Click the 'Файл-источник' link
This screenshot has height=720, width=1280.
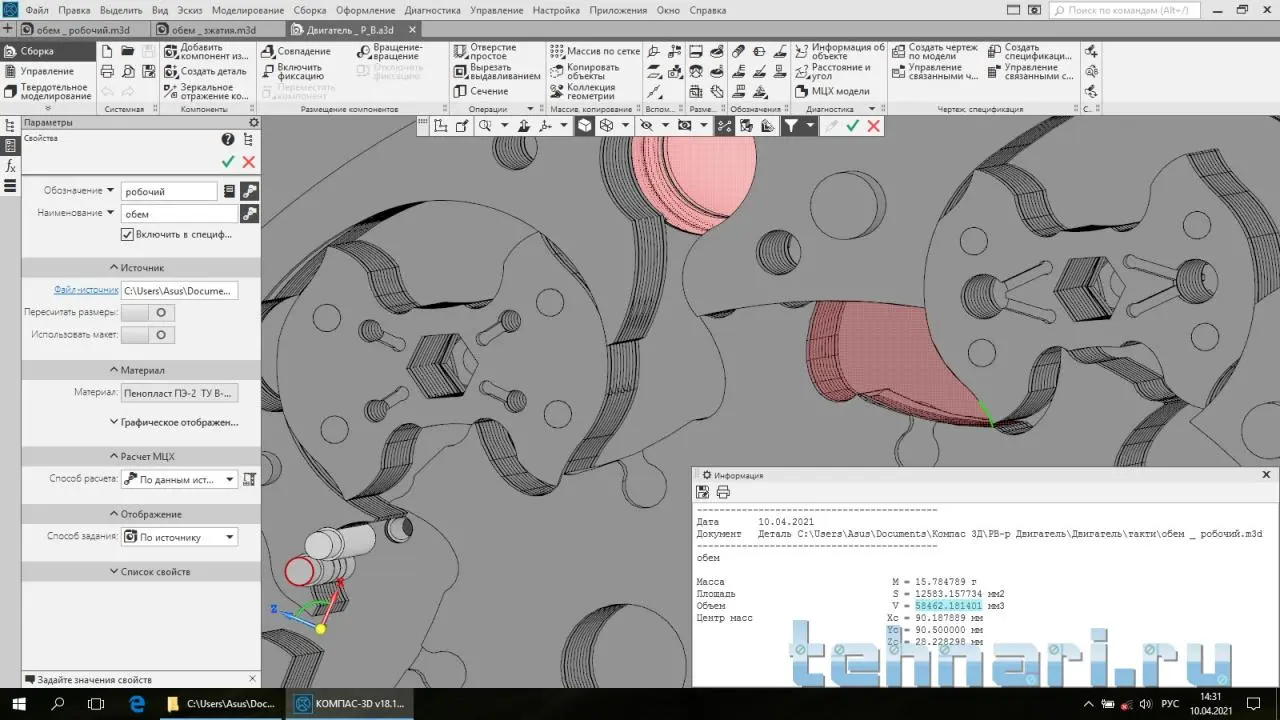[x=85, y=290]
